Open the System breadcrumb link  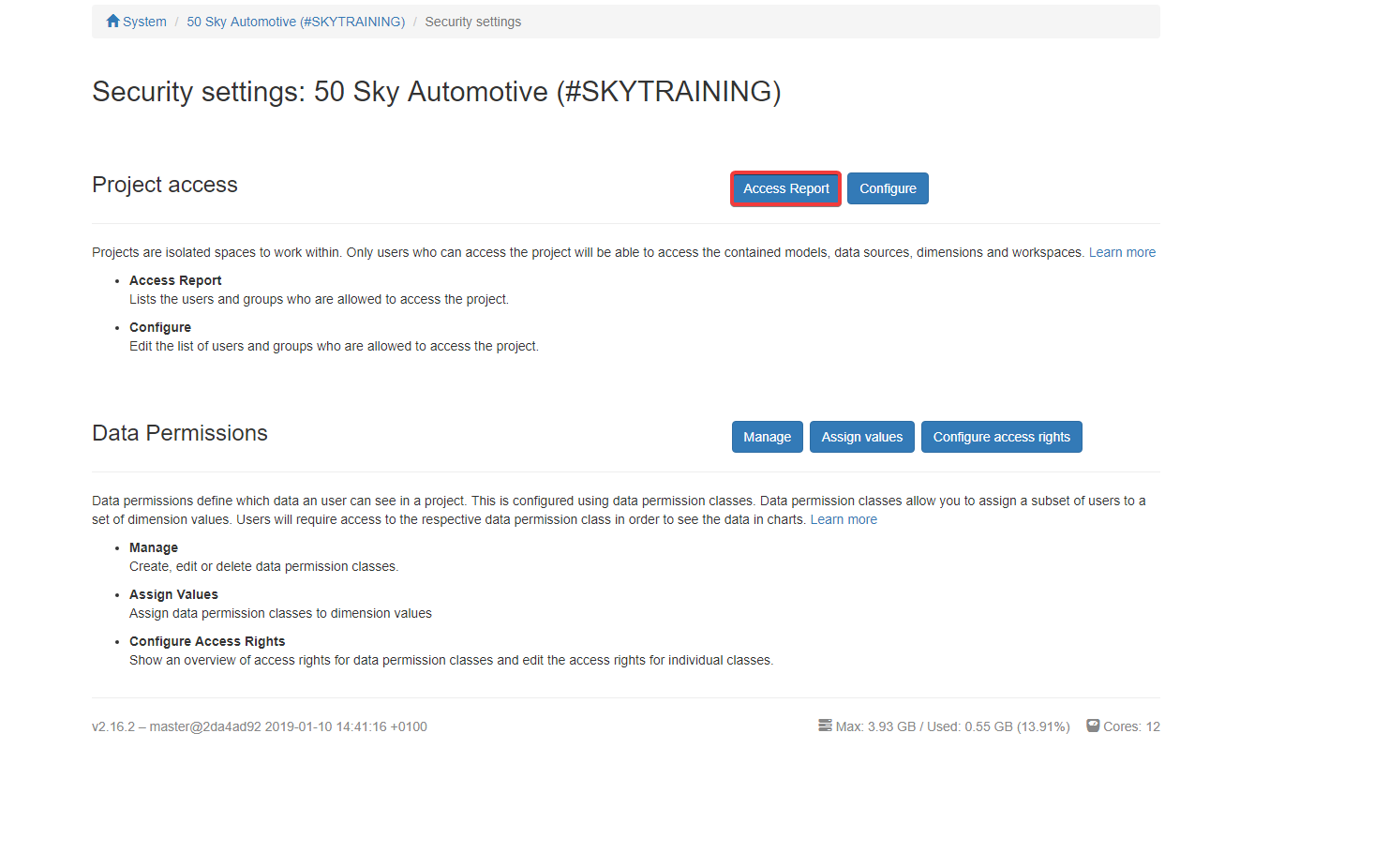click(x=144, y=22)
